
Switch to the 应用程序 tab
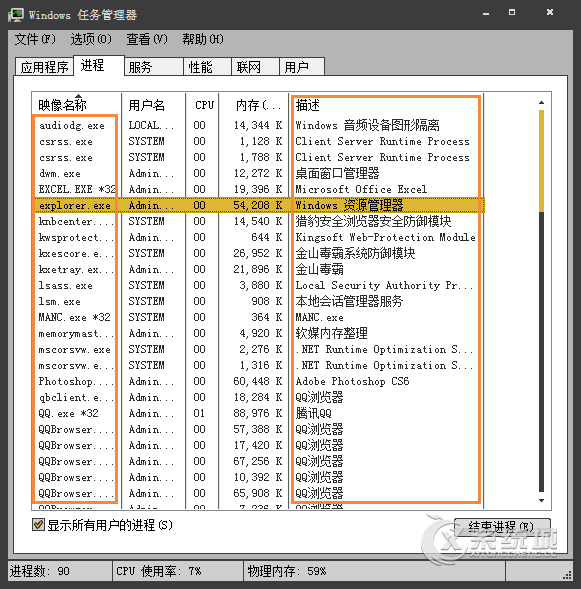click(44, 67)
